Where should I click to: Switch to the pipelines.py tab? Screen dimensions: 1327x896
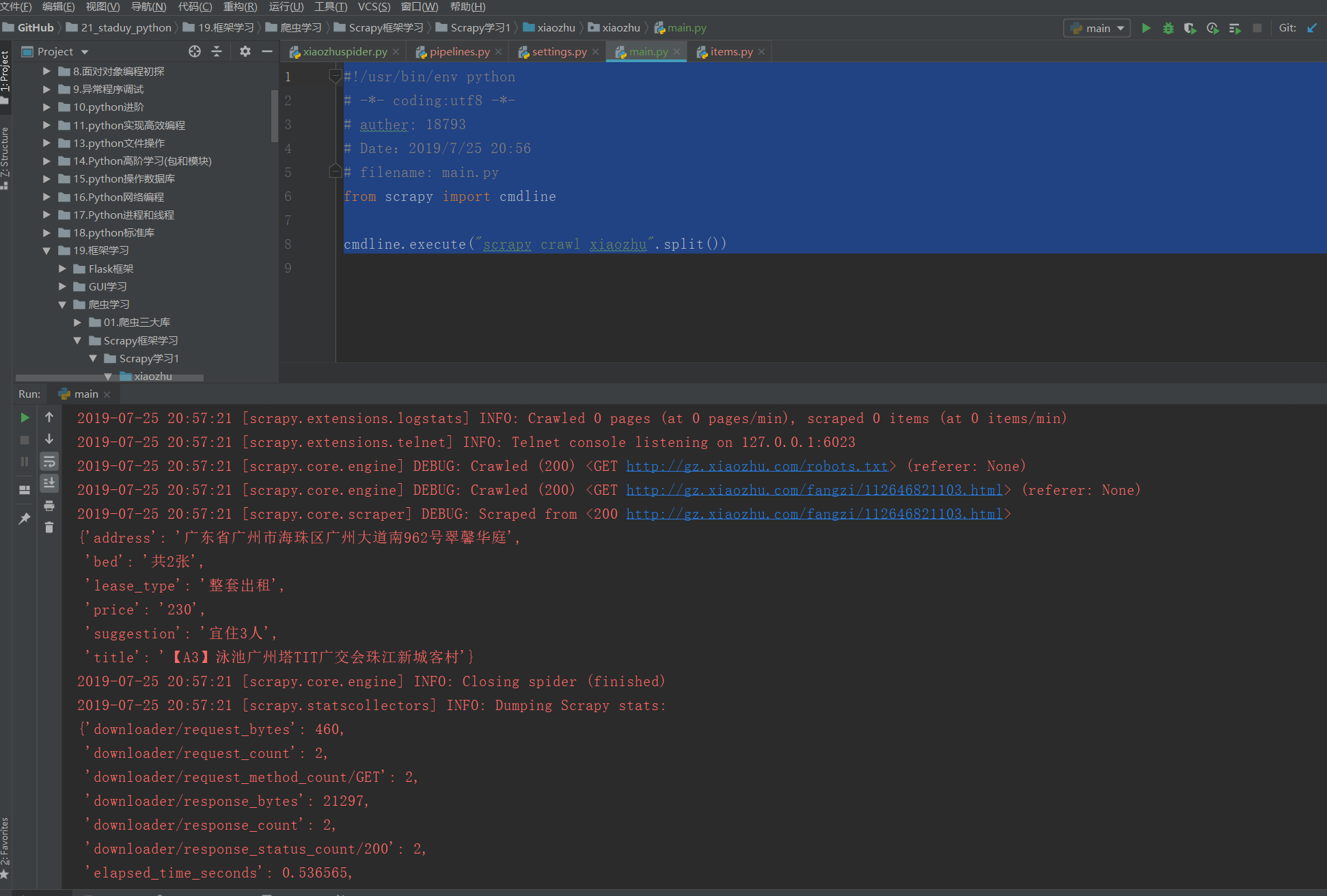click(x=459, y=52)
